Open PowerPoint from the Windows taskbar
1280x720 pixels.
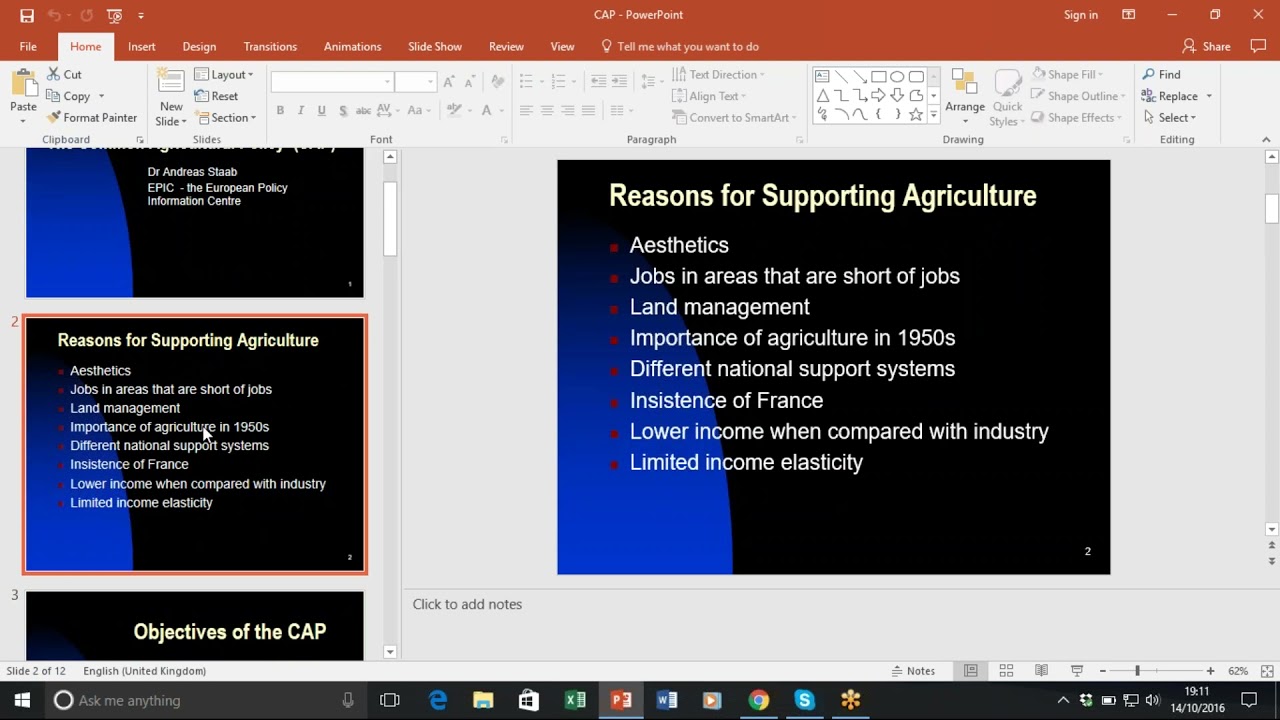click(x=621, y=700)
